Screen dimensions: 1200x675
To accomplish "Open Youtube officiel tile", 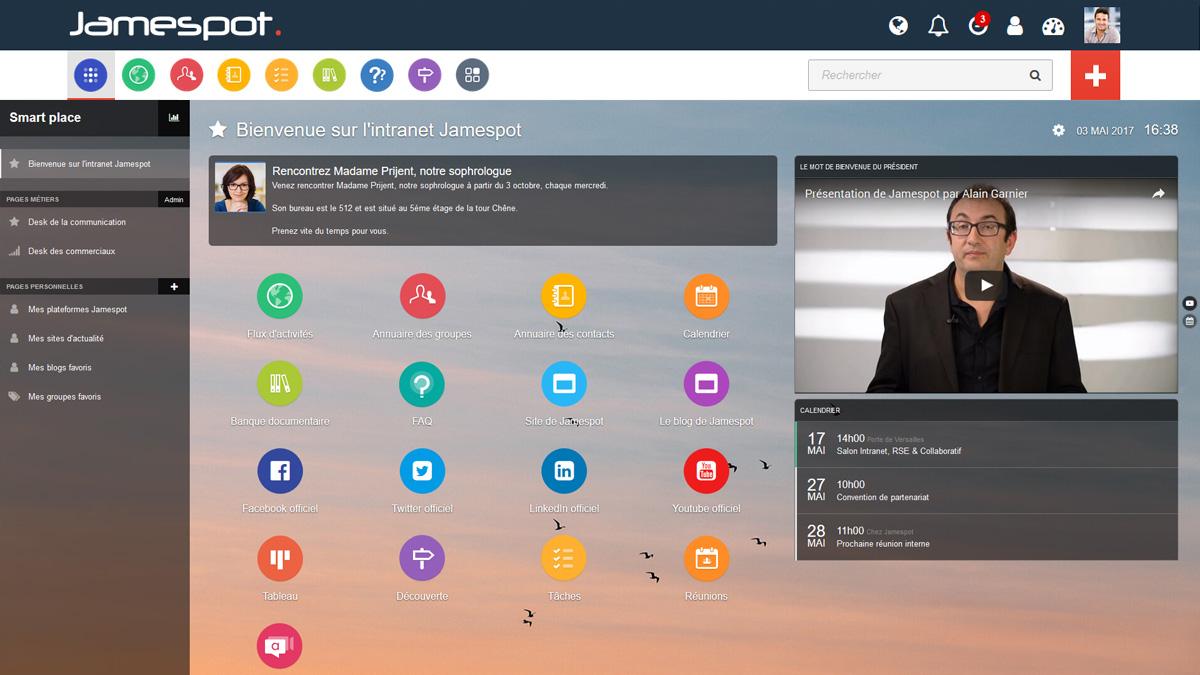I will [x=706, y=471].
